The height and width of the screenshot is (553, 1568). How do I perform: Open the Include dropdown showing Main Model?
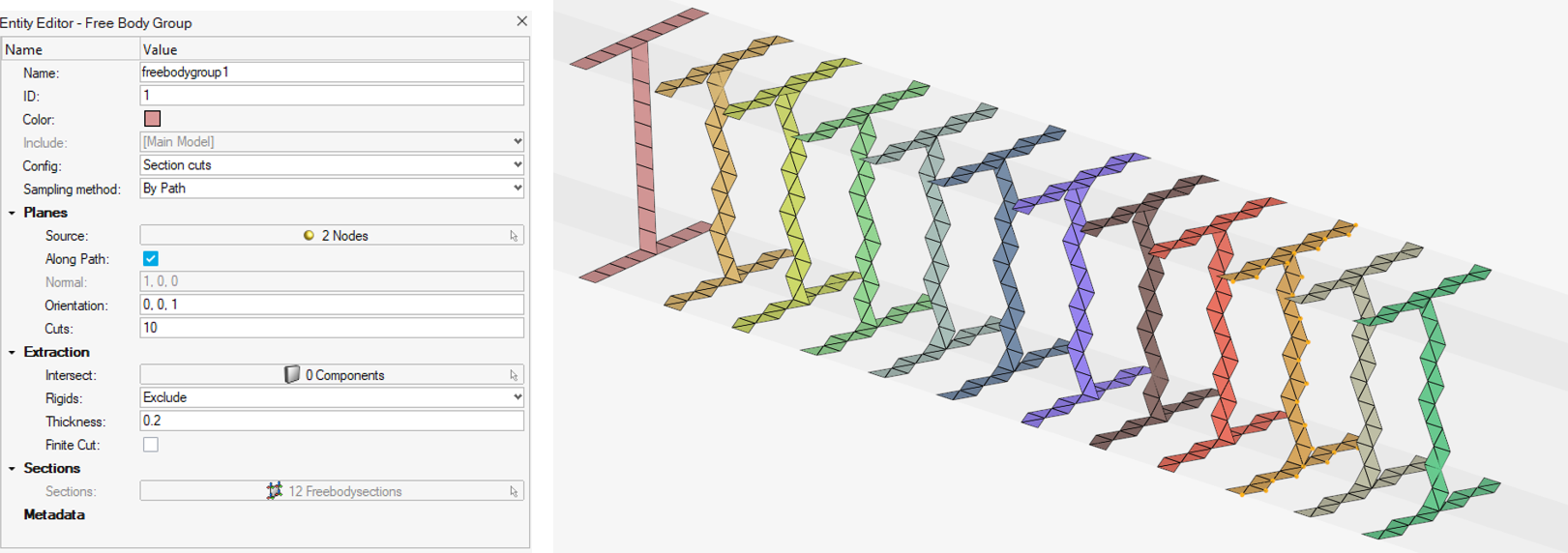tap(332, 142)
